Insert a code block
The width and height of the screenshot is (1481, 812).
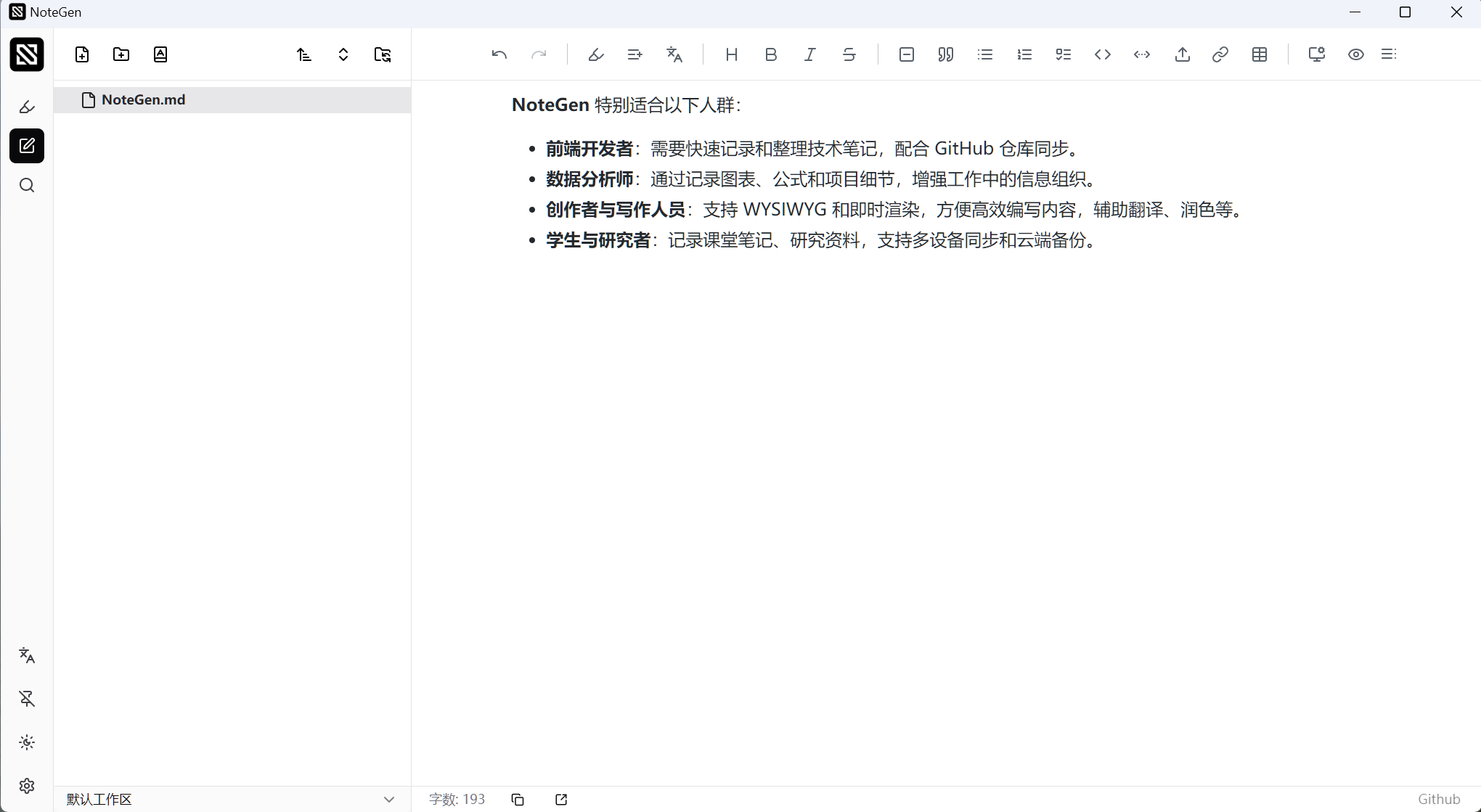1103,54
